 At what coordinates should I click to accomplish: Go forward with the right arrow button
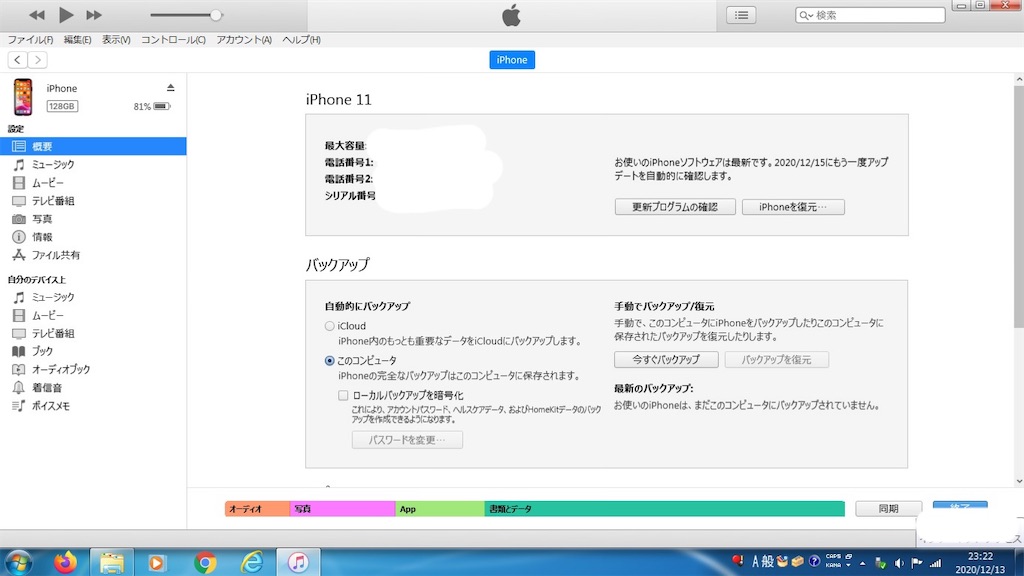pyautogui.click(x=38, y=60)
